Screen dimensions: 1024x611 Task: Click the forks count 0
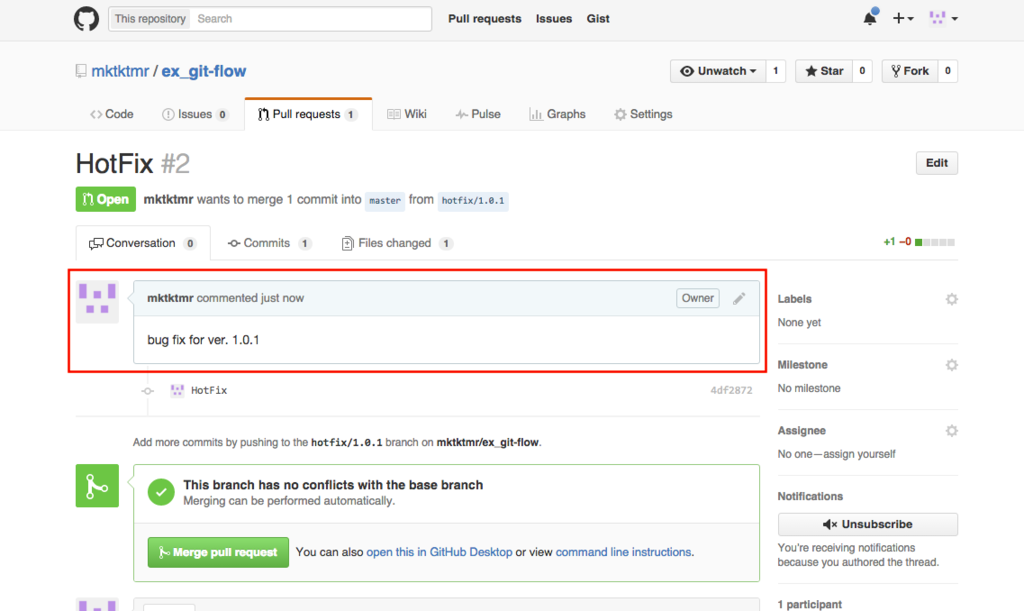coord(948,71)
